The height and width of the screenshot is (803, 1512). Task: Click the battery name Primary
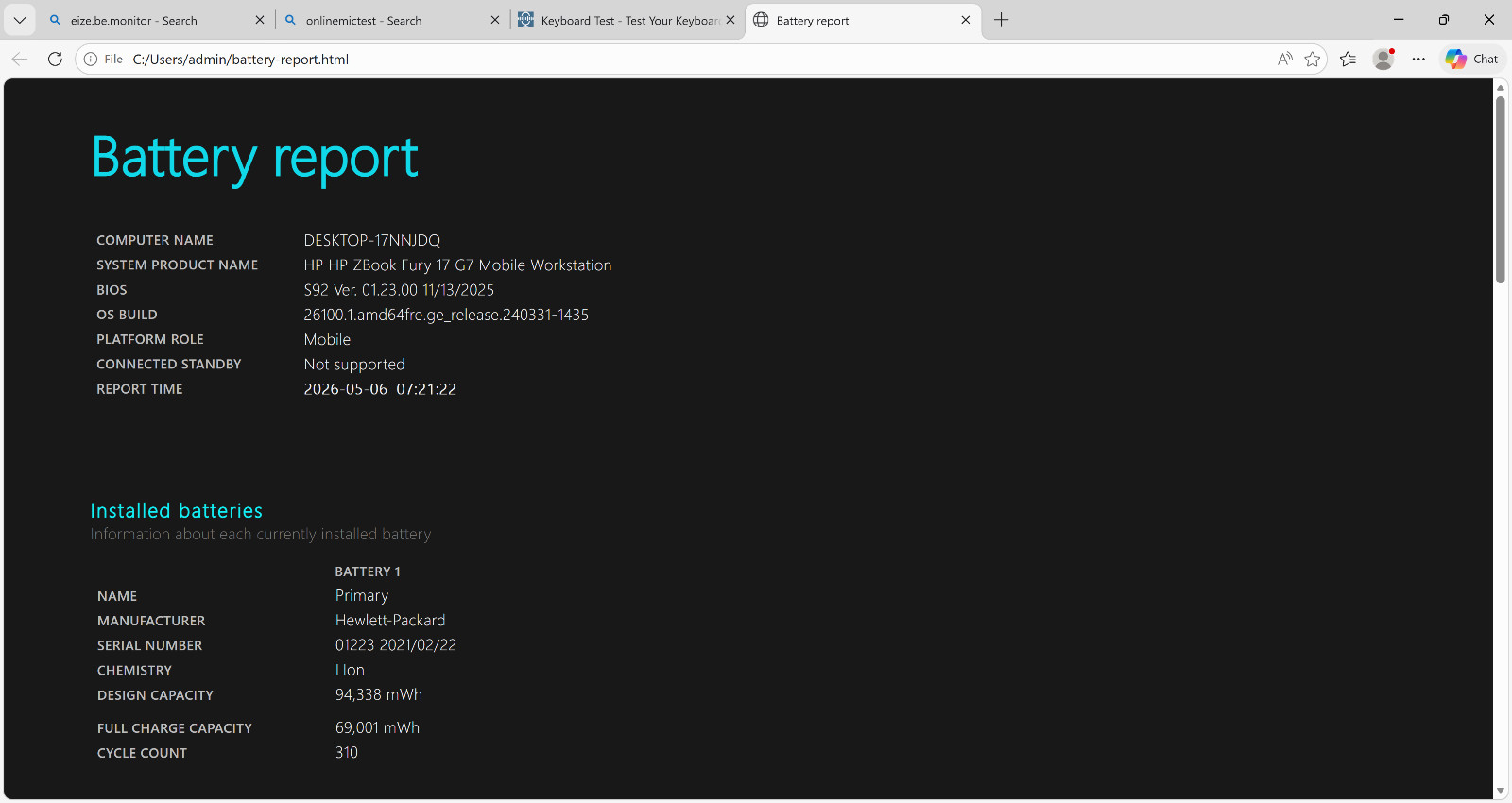coord(362,596)
